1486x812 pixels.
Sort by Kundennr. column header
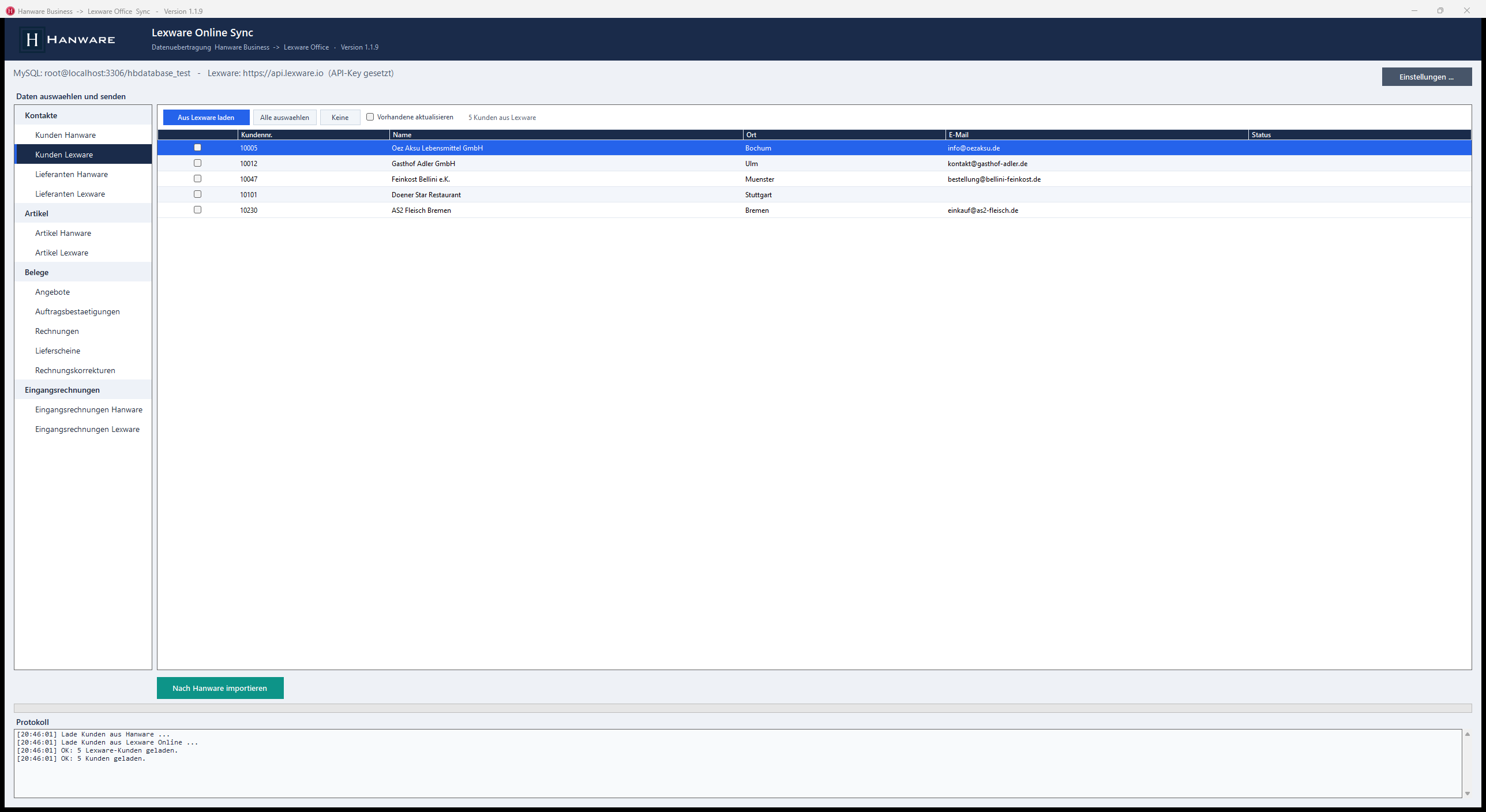(314, 135)
